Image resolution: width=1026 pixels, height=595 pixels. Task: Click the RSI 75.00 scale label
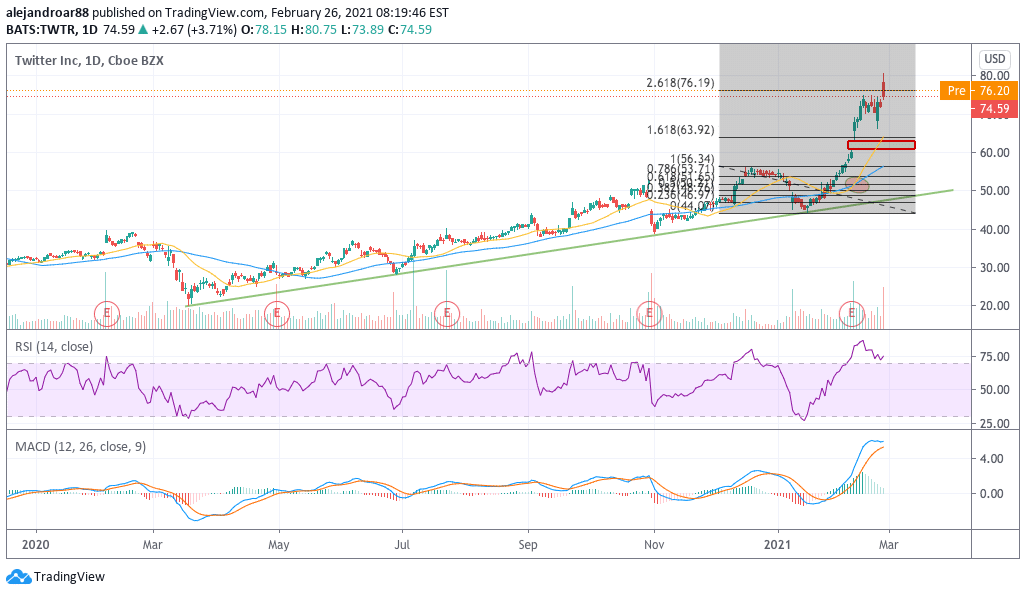pyautogui.click(x=995, y=357)
